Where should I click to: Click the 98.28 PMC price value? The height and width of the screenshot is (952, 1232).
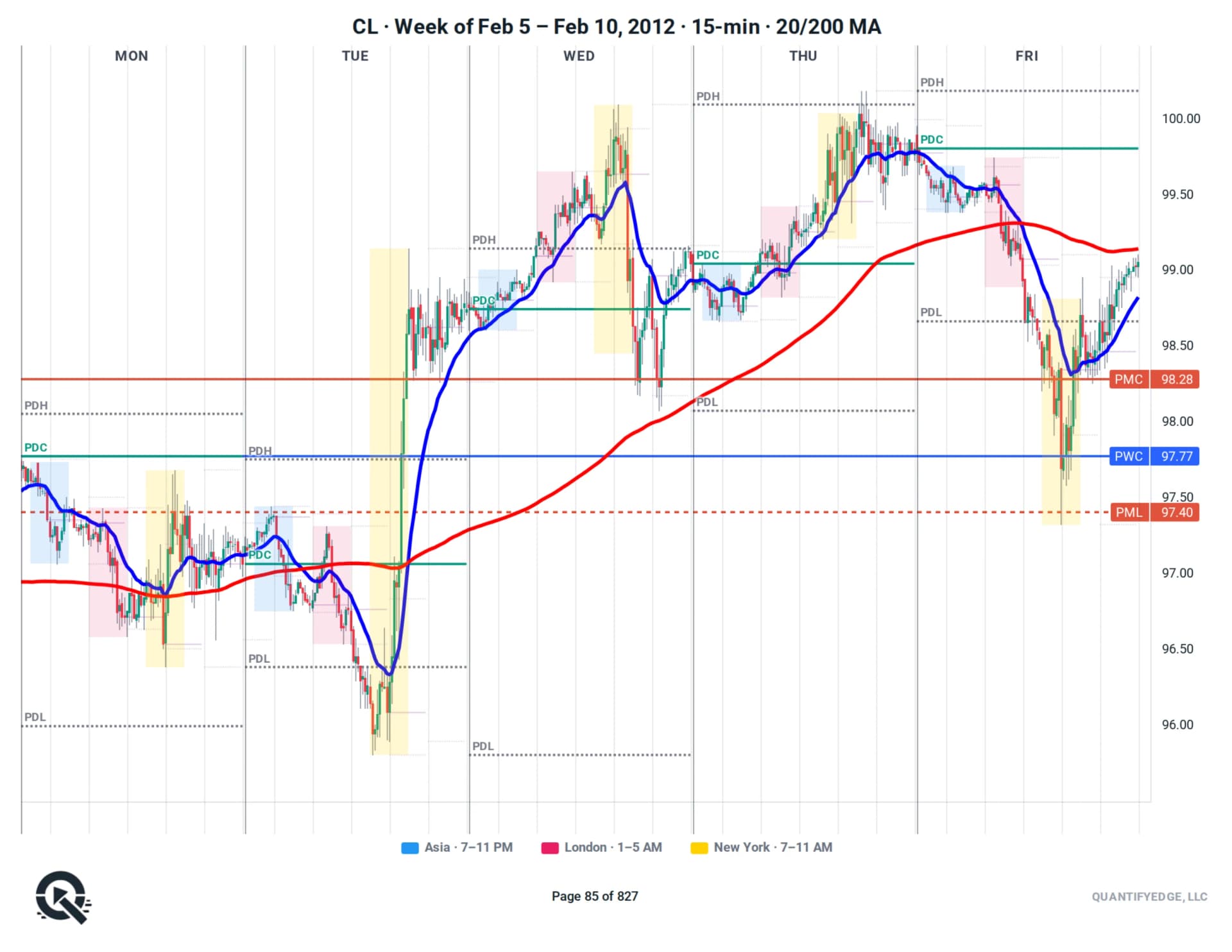tap(1176, 379)
